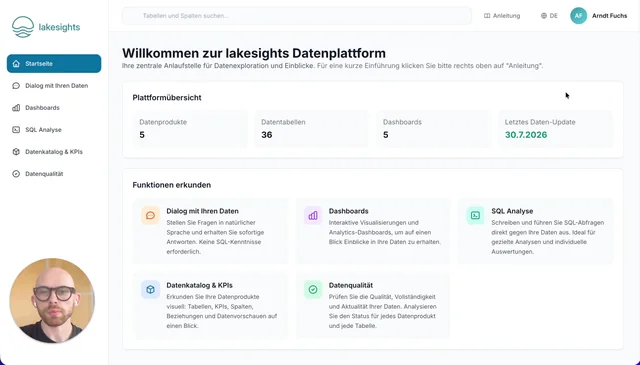640x365 pixels.
Task: Open the Datenkatalog & KPIs card title
Action: click(x=200, y=285)
